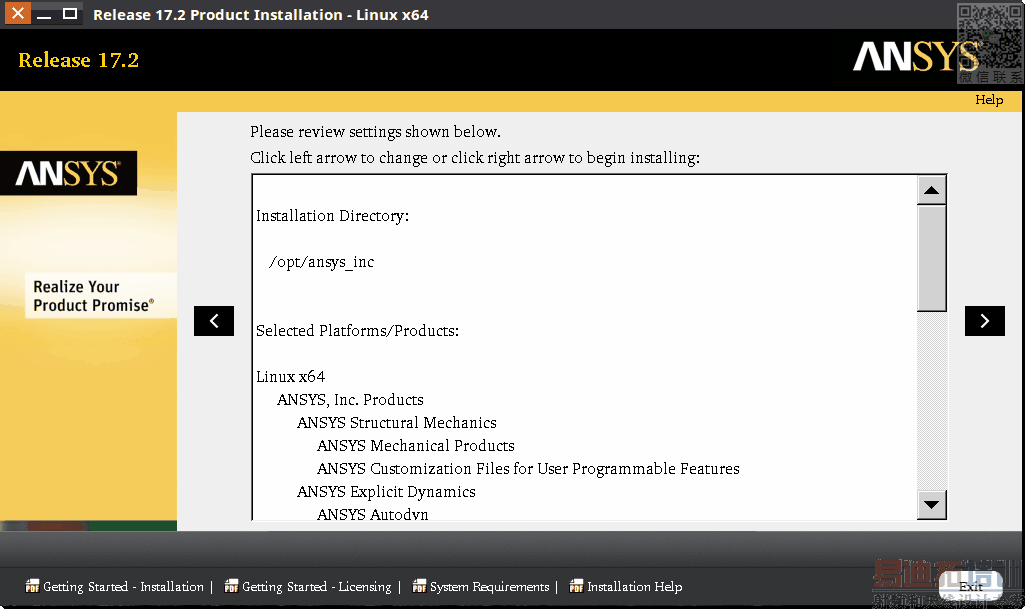The height and width of the screenshot is (611, 1027).
Task: Click the scrollbar thumb of the review pane
Action: tap(931, 258)
